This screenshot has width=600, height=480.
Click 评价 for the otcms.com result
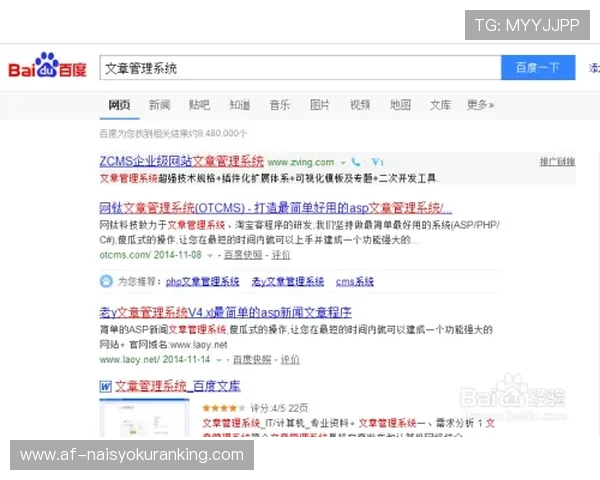point(281,255)
